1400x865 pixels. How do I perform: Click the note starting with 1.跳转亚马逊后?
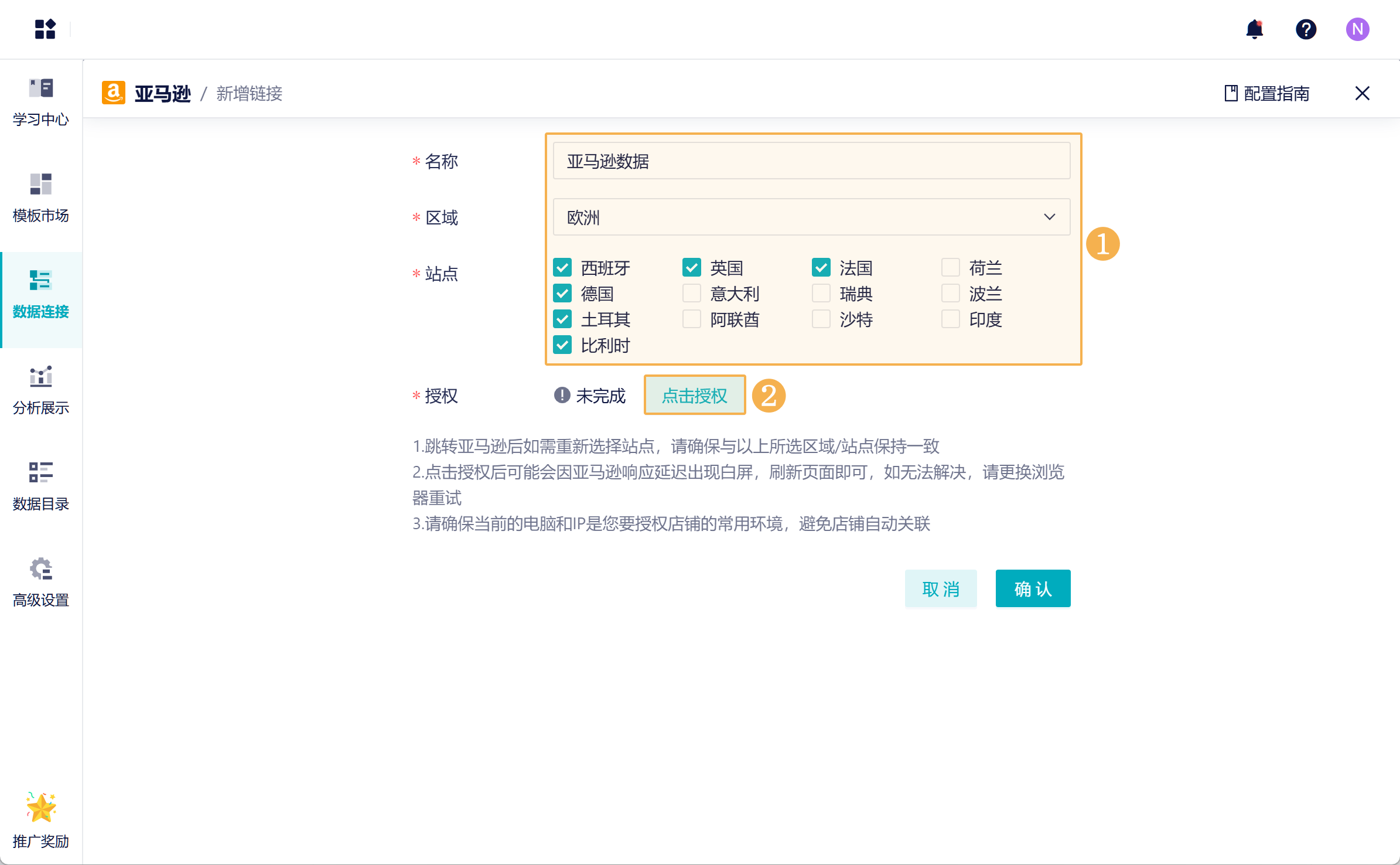[676, 446]
